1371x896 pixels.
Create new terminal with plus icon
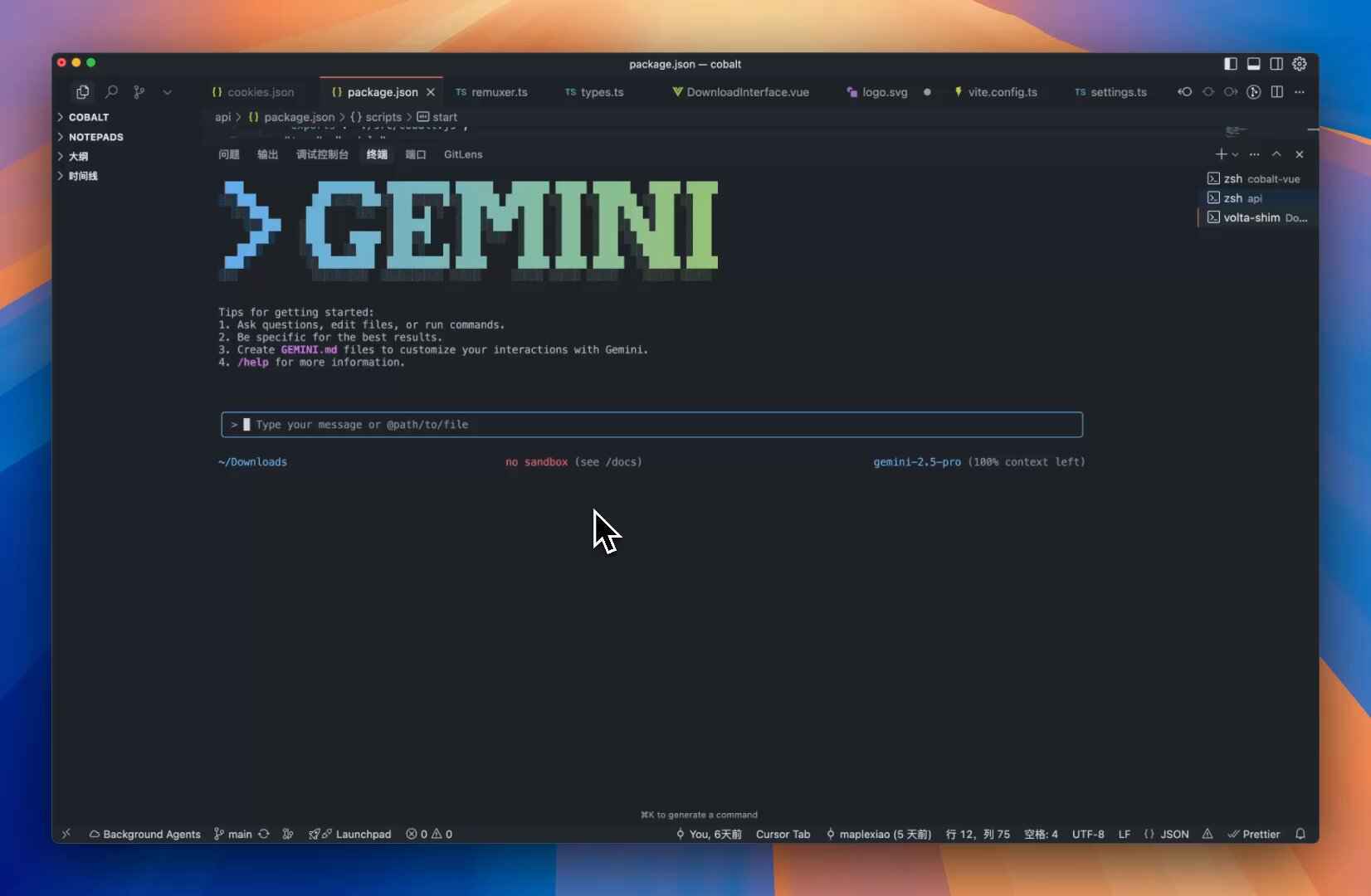(1221, 154)
